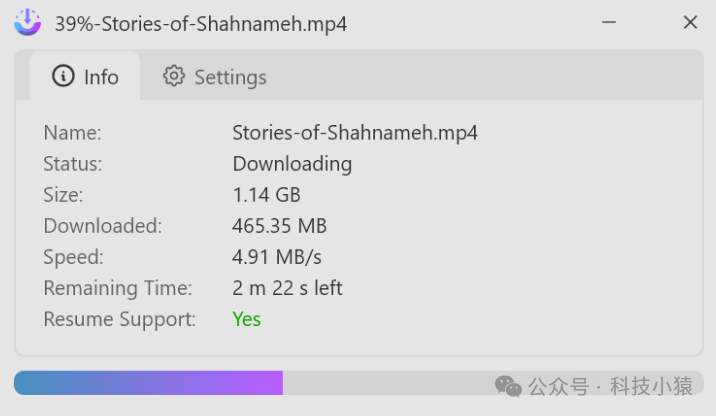This screenshot has height=416, width=716.
Task: Switch to the Info tab
Action: (x=85, y=77)
